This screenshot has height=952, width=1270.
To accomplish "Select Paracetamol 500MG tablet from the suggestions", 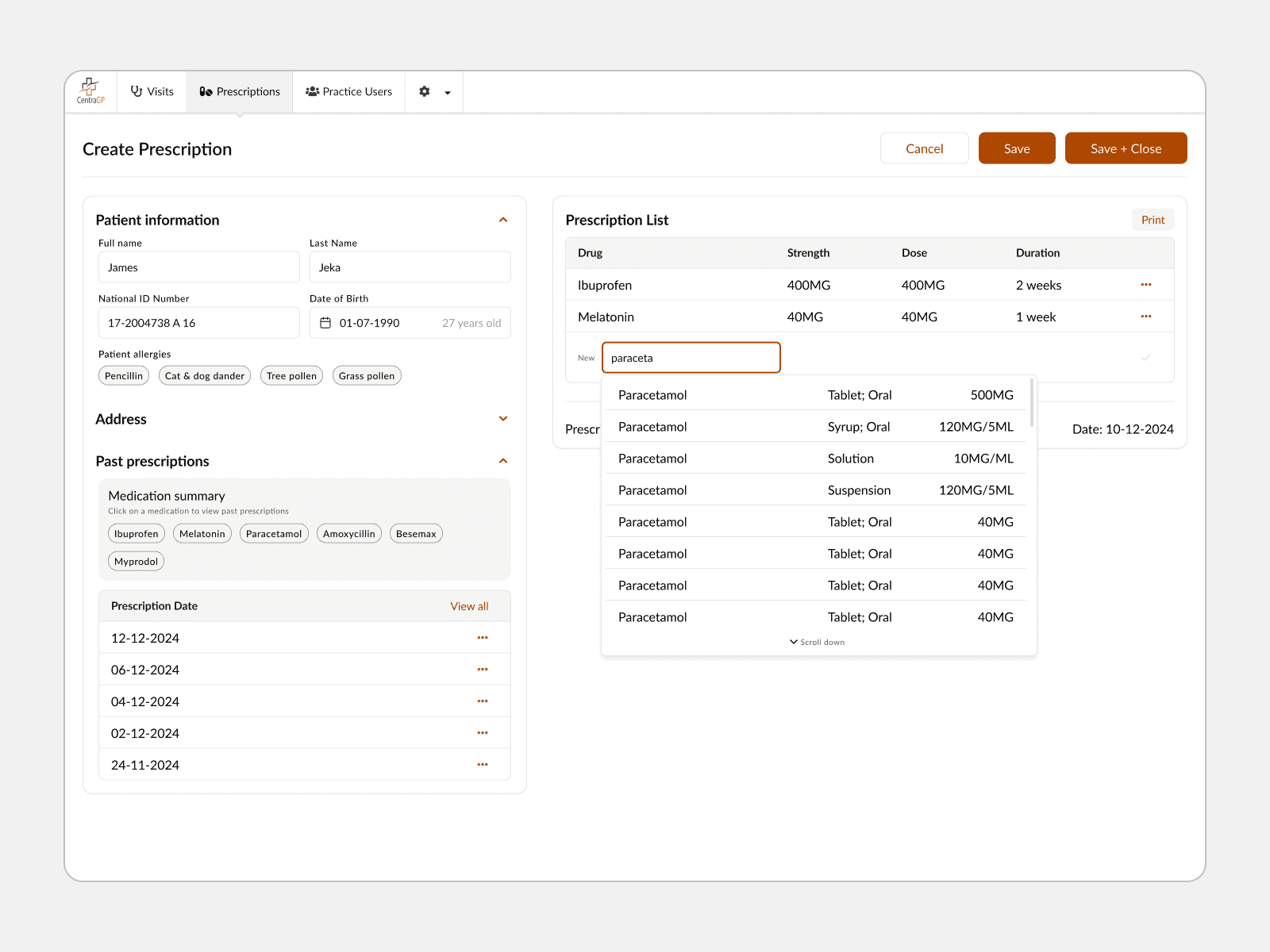I will coord(810,394).
